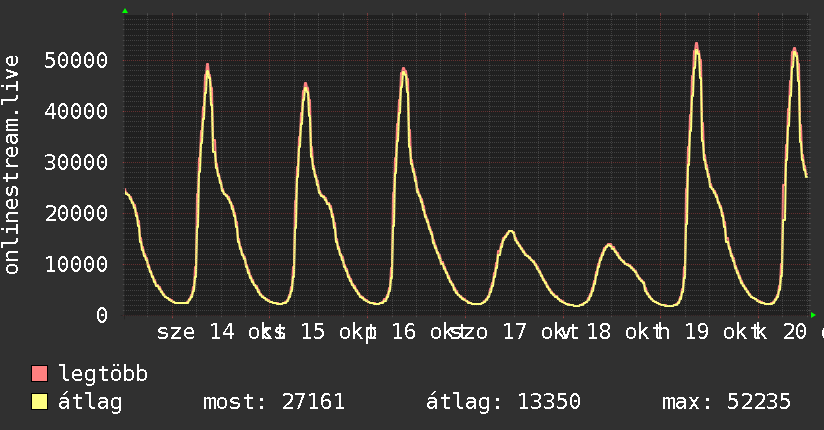Select the 20000 y-axis label

point(76,213)
